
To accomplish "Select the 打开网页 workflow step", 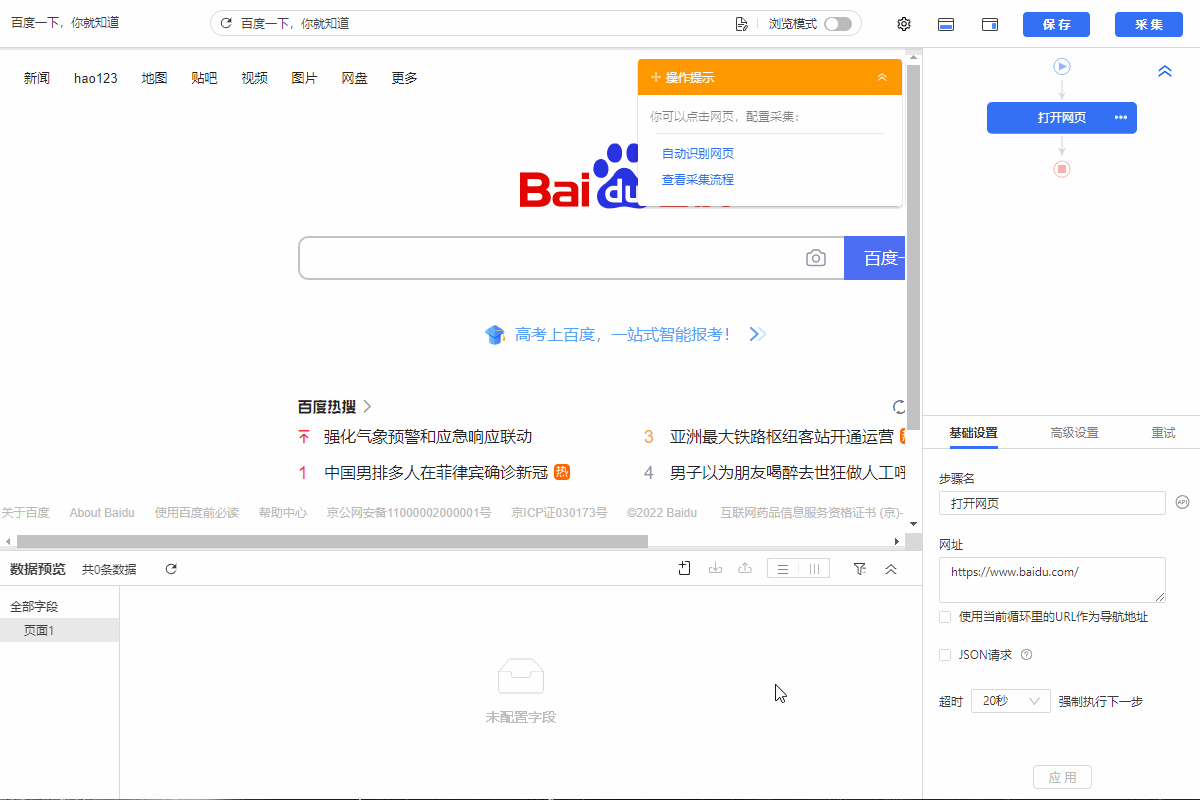I will coord(1062,118).
